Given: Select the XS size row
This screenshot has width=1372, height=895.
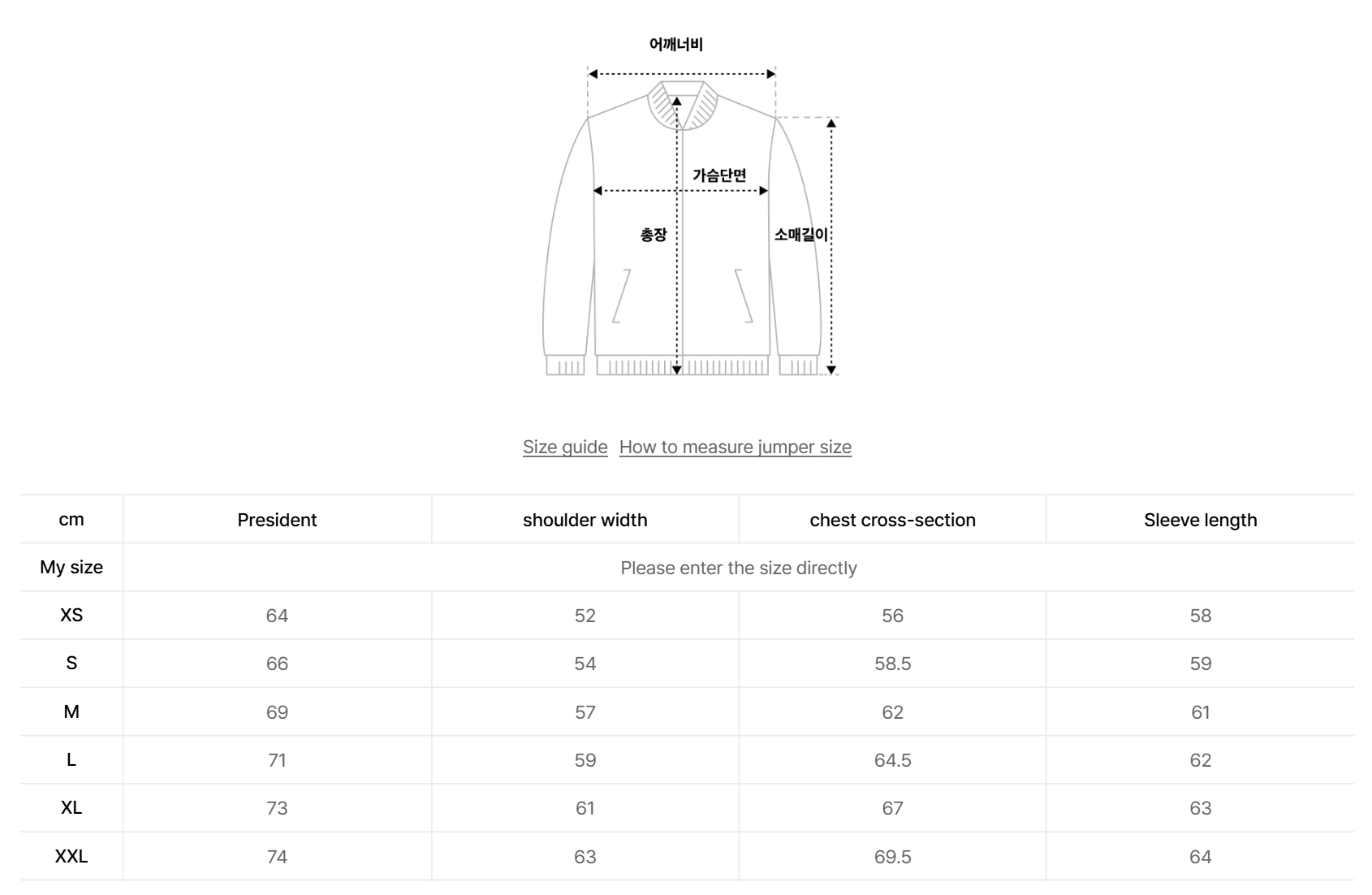Looking at the screenshot, I should pos(71,616).
